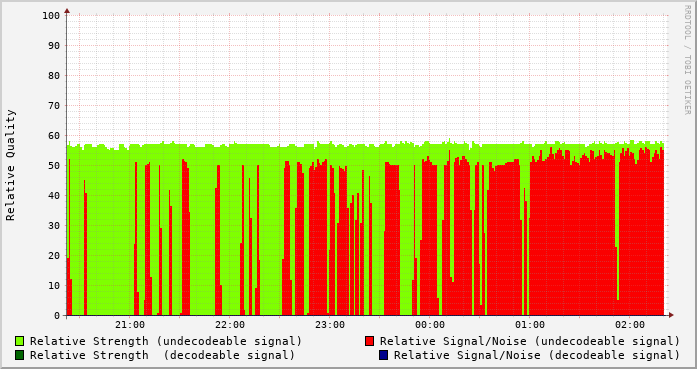Click the 01:00 time axis label
Screen dimensions: 697x369
pos(530,325)
